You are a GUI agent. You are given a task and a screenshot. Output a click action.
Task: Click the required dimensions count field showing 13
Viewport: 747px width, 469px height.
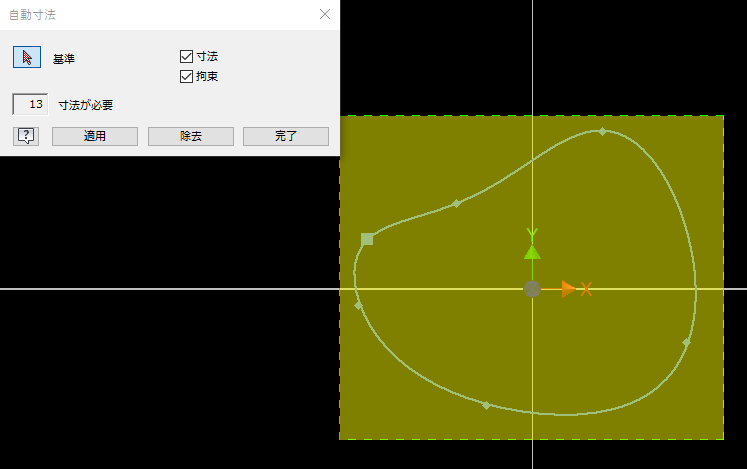click(x=30, y=104)
